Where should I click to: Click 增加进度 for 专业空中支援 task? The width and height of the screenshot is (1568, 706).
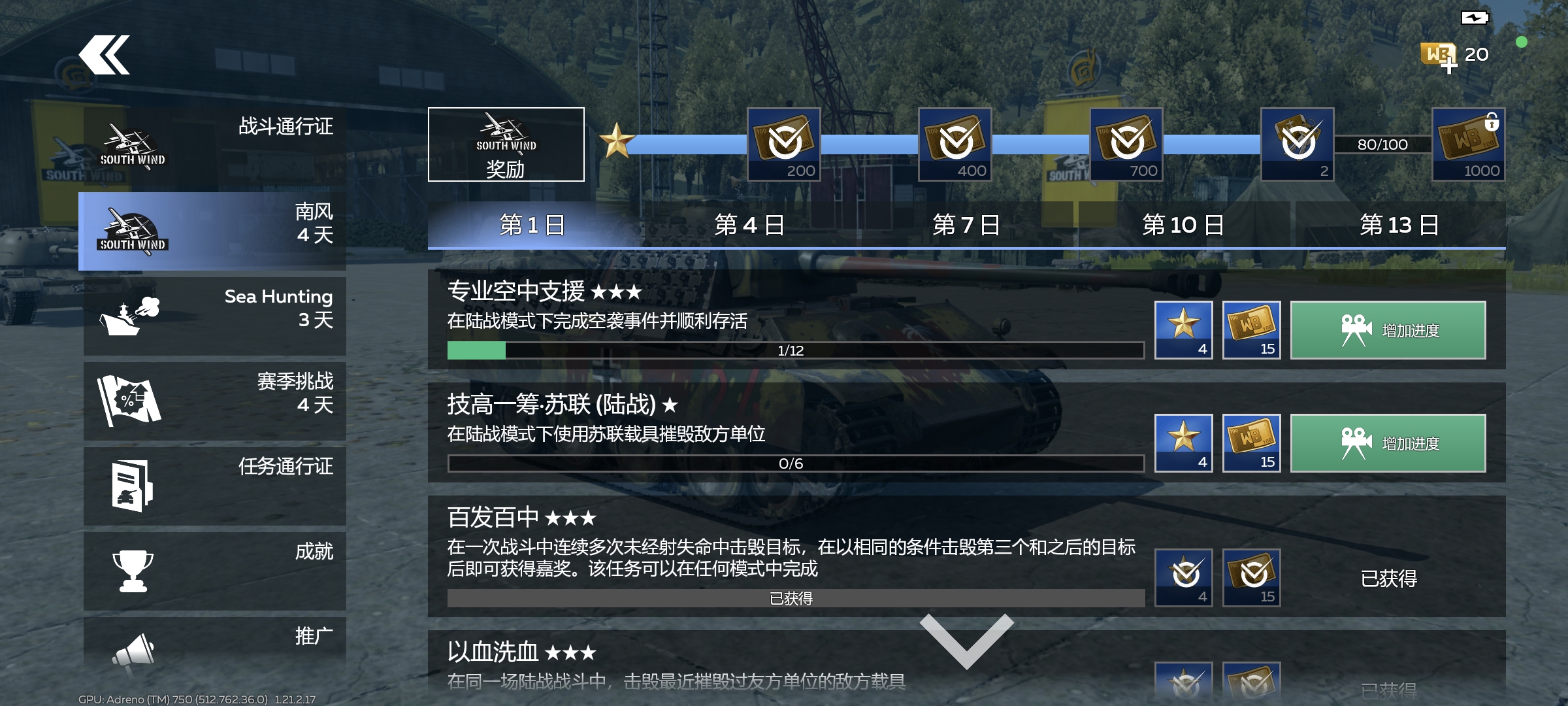(x=1388, y=330)
